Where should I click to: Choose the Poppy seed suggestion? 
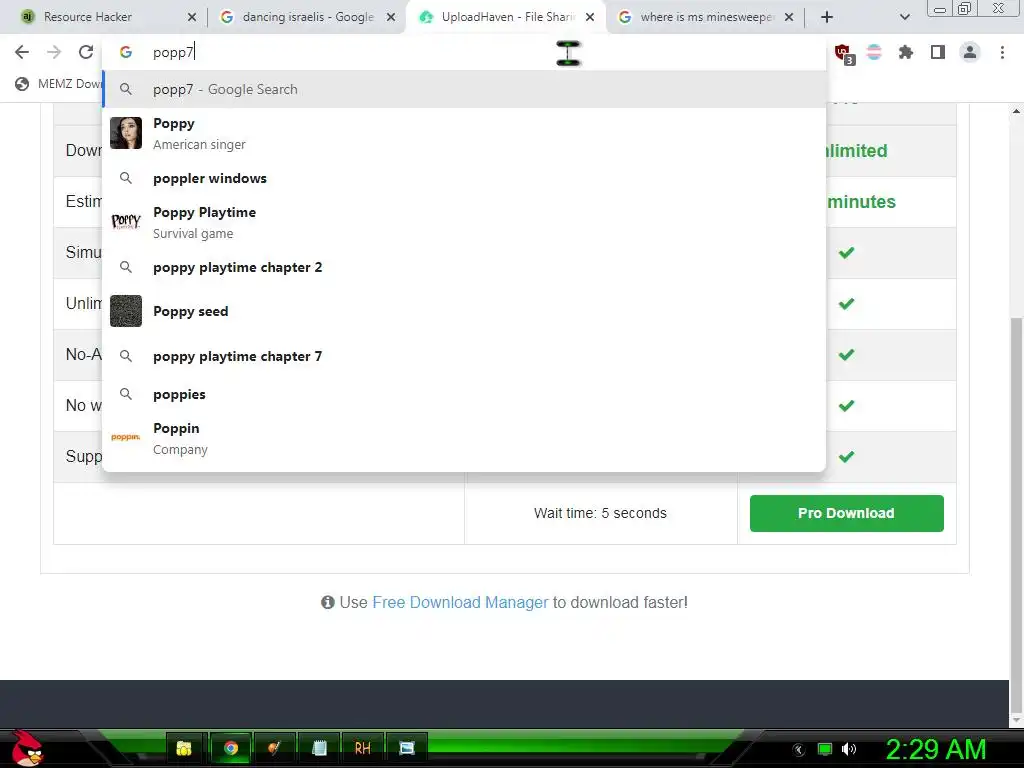464,311
